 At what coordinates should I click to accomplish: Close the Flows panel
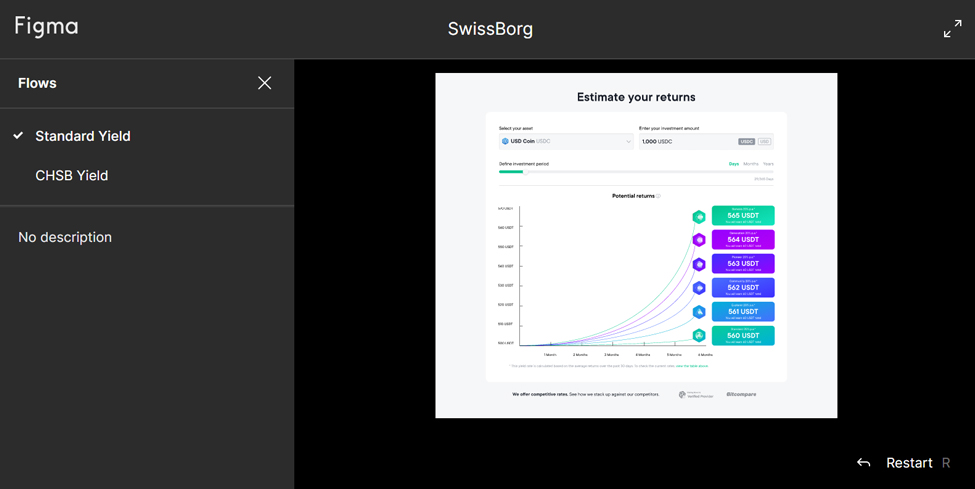[x=264, y=83]
